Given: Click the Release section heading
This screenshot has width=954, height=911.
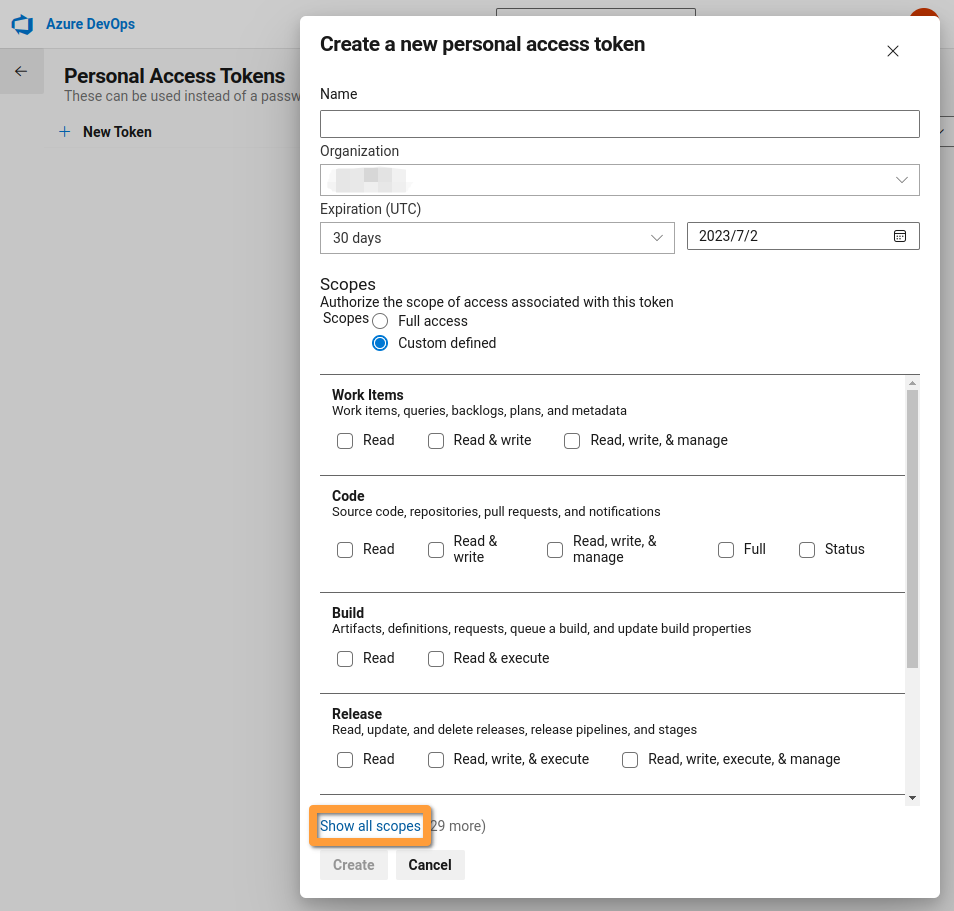Looking at the screenshot, I should coord(357,714).
